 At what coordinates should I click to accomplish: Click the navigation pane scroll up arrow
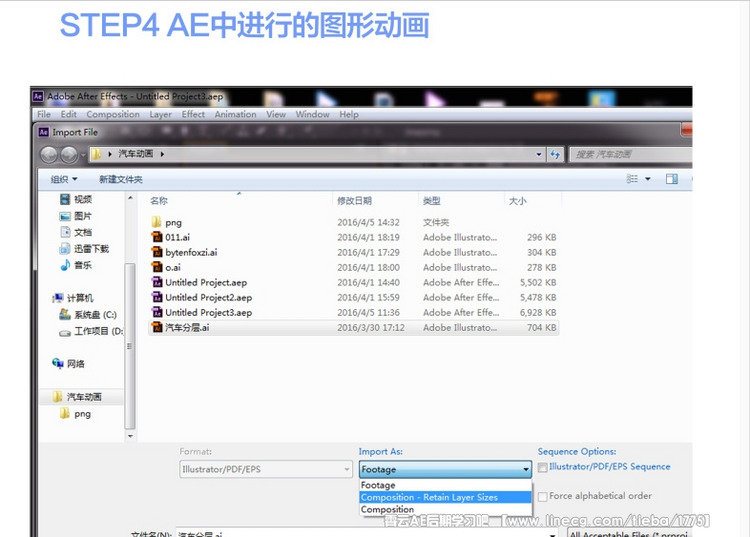click(x=130, y=197)
